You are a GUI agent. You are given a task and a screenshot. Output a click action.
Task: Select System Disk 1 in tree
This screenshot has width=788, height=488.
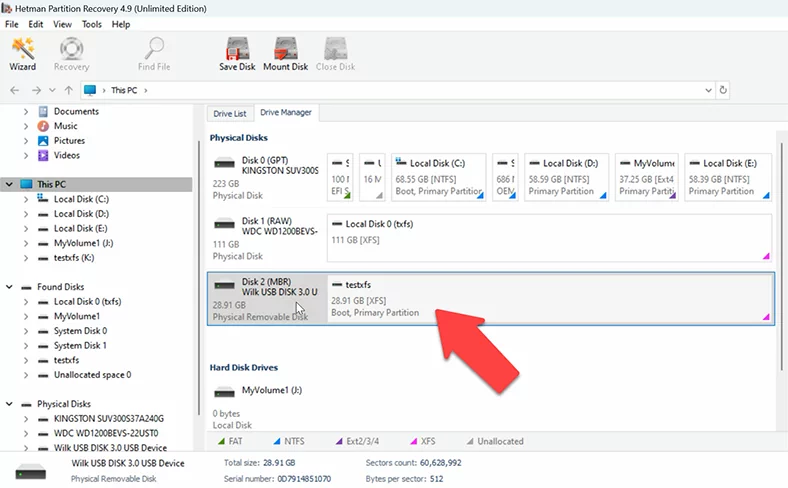pos(80,346)
